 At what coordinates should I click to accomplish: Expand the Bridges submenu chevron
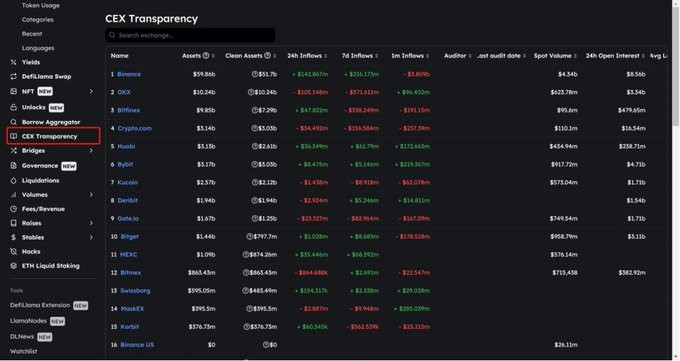click(91, 151)
